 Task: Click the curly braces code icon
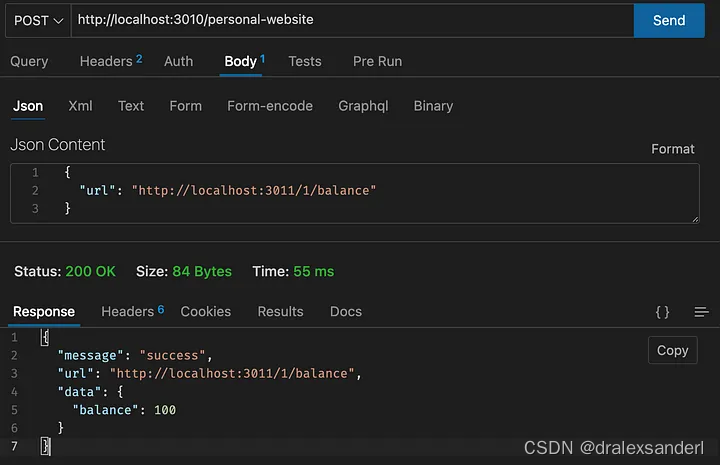coord(662,312)
